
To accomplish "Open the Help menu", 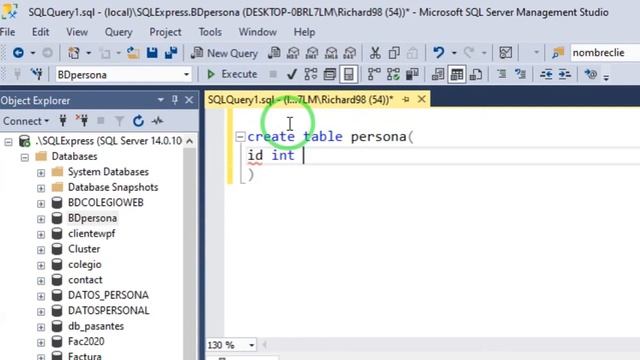I will (304, 32).
